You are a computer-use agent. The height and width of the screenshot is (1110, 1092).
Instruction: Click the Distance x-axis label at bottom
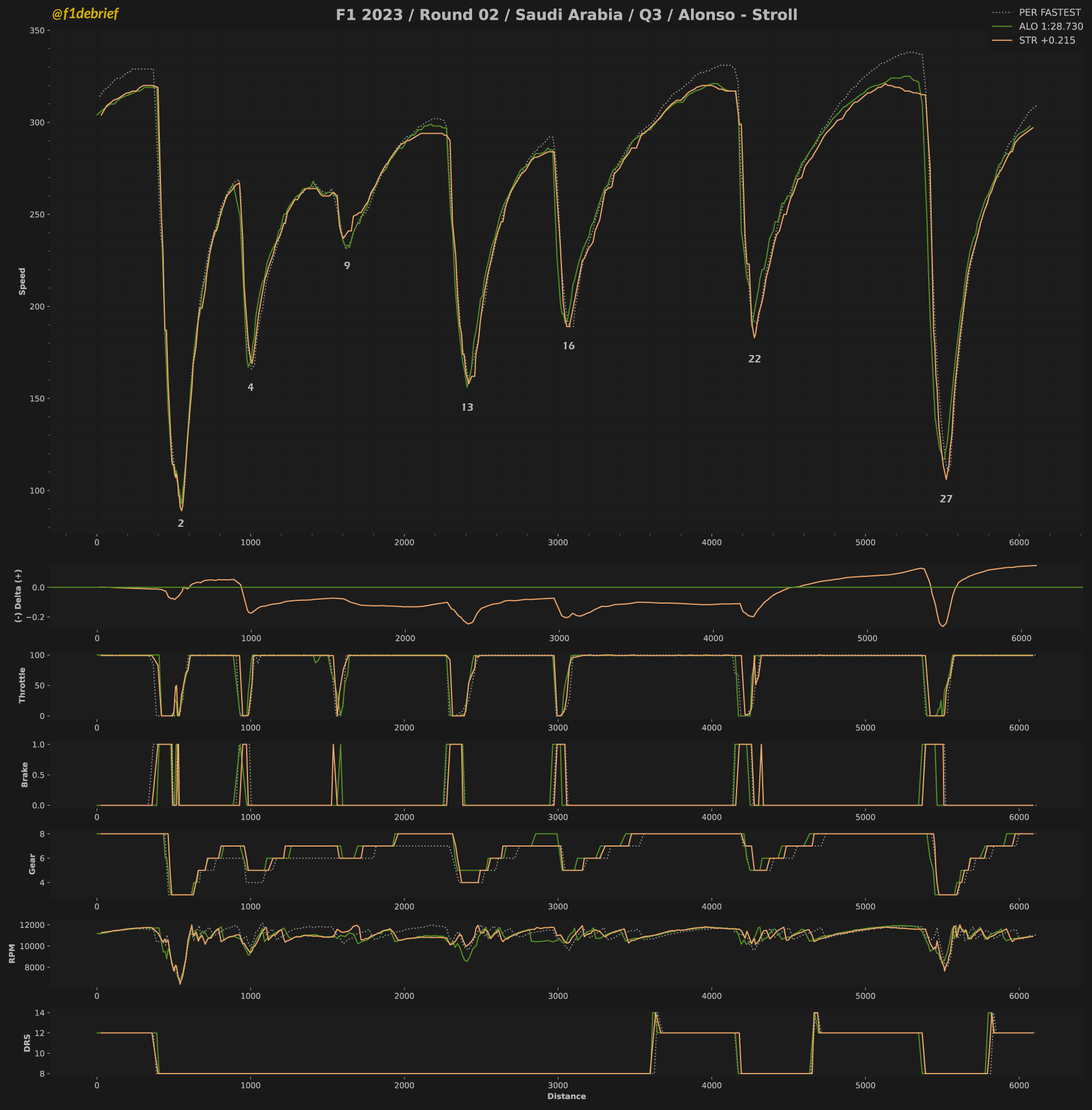click(x=566, y=1096)
